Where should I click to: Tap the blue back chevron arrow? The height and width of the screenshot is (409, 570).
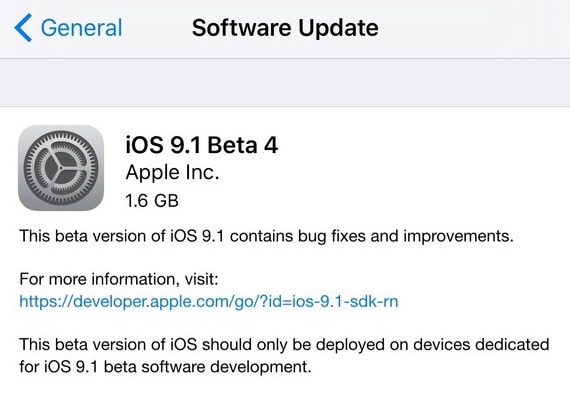(x=23, y=28)
